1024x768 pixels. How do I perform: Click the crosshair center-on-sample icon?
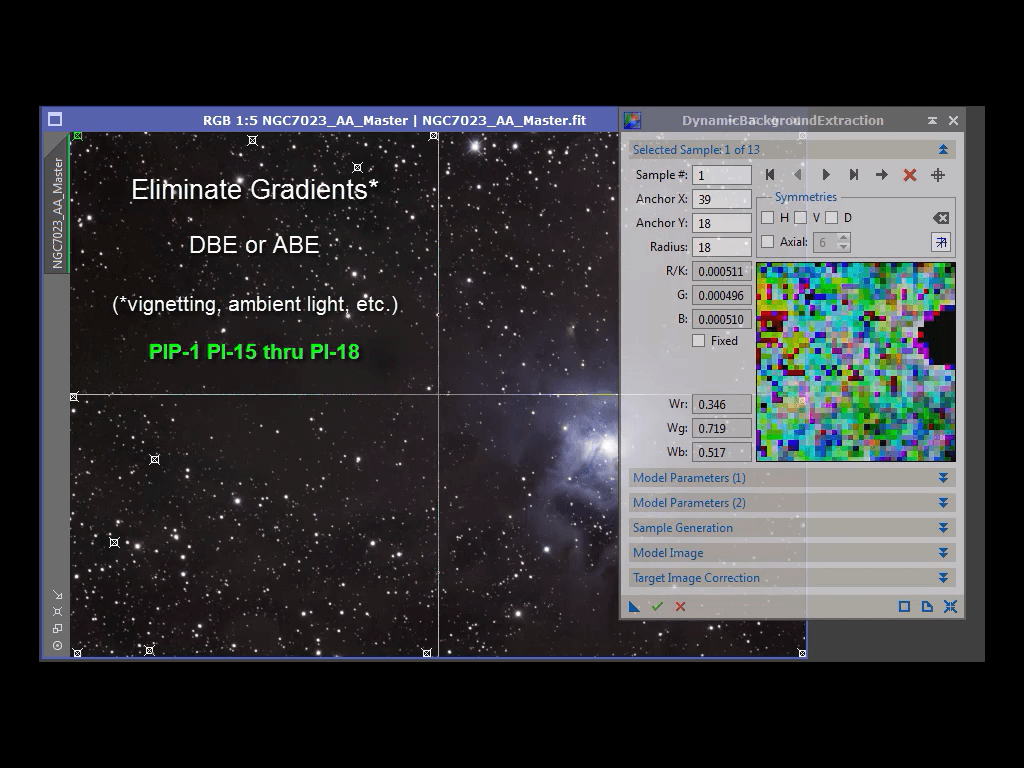[x=938, y=175]
